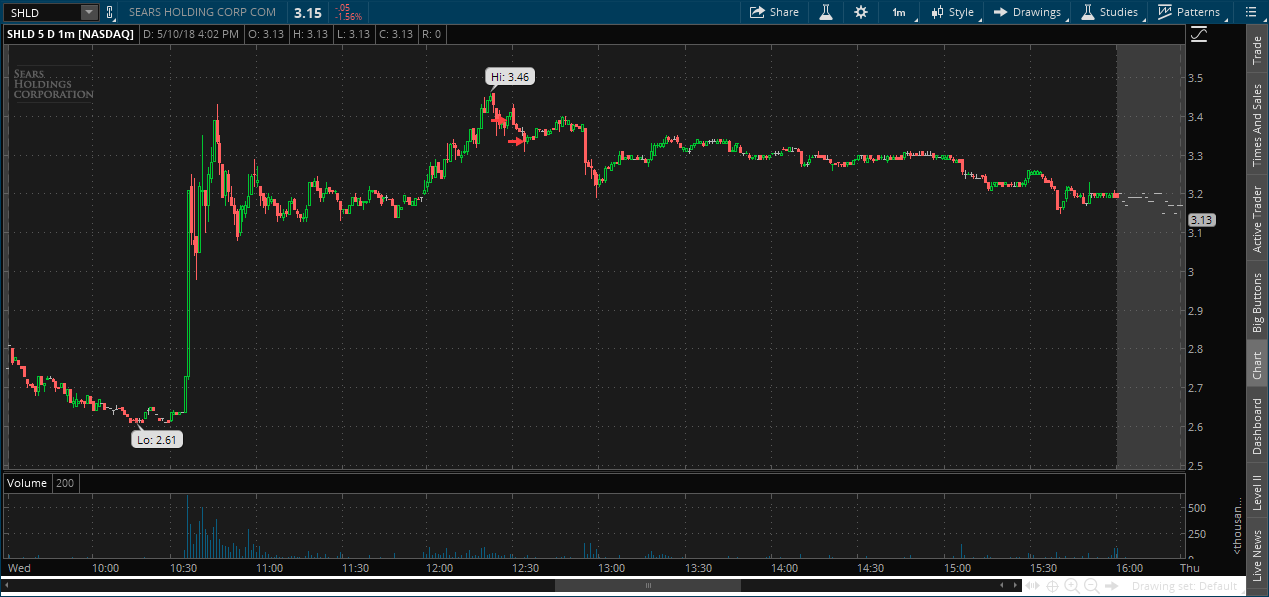Switch to the Trade side tab

1257,51
